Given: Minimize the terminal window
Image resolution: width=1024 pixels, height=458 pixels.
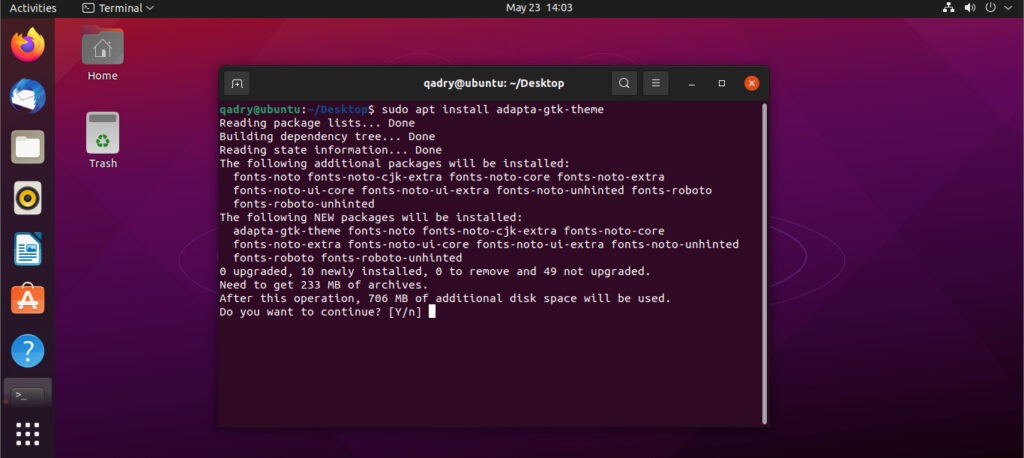Looking at the screenshot, I should pyautogui.click(x=692, y=84).
